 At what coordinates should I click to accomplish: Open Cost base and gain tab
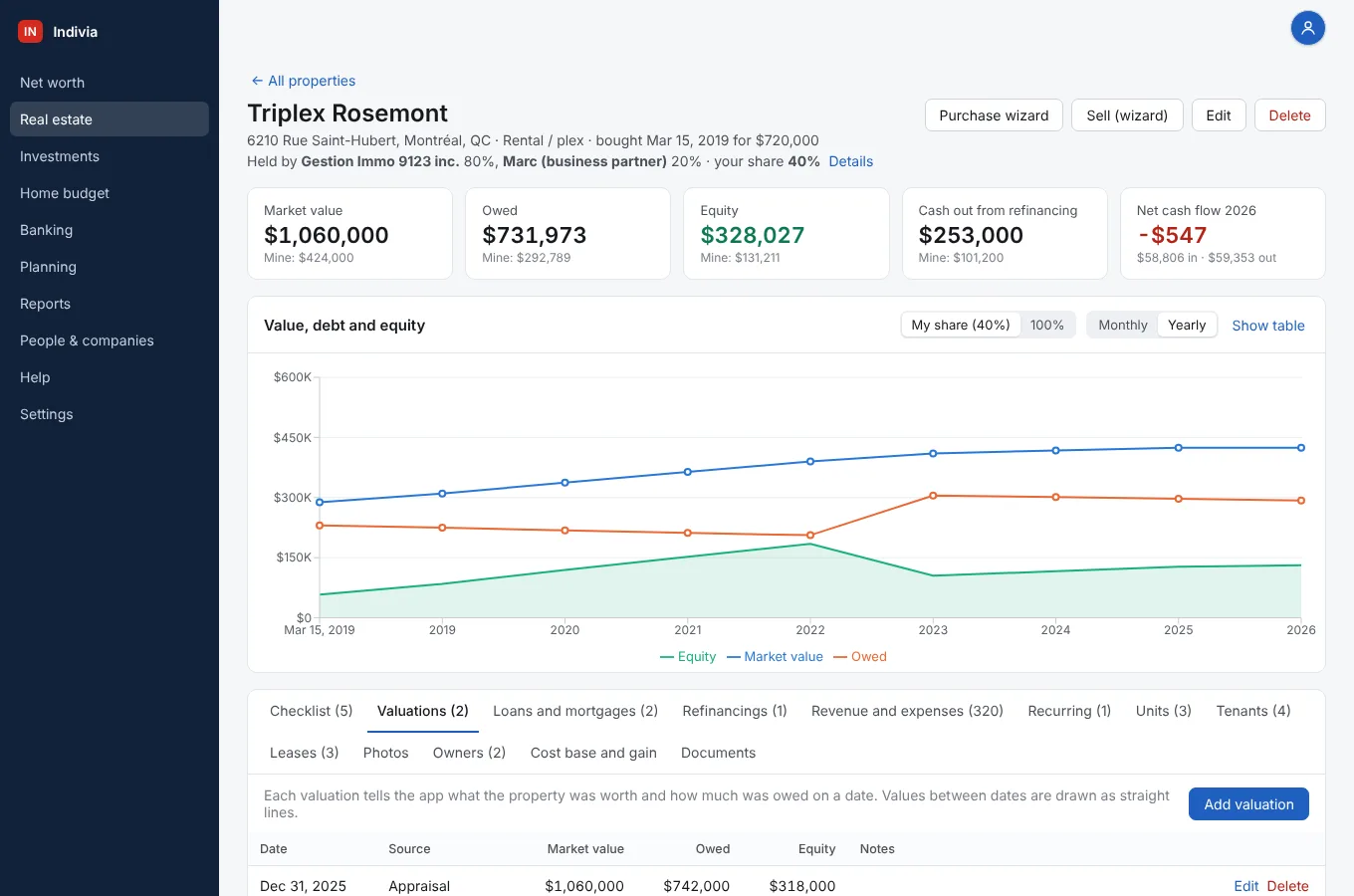(593, 753)
